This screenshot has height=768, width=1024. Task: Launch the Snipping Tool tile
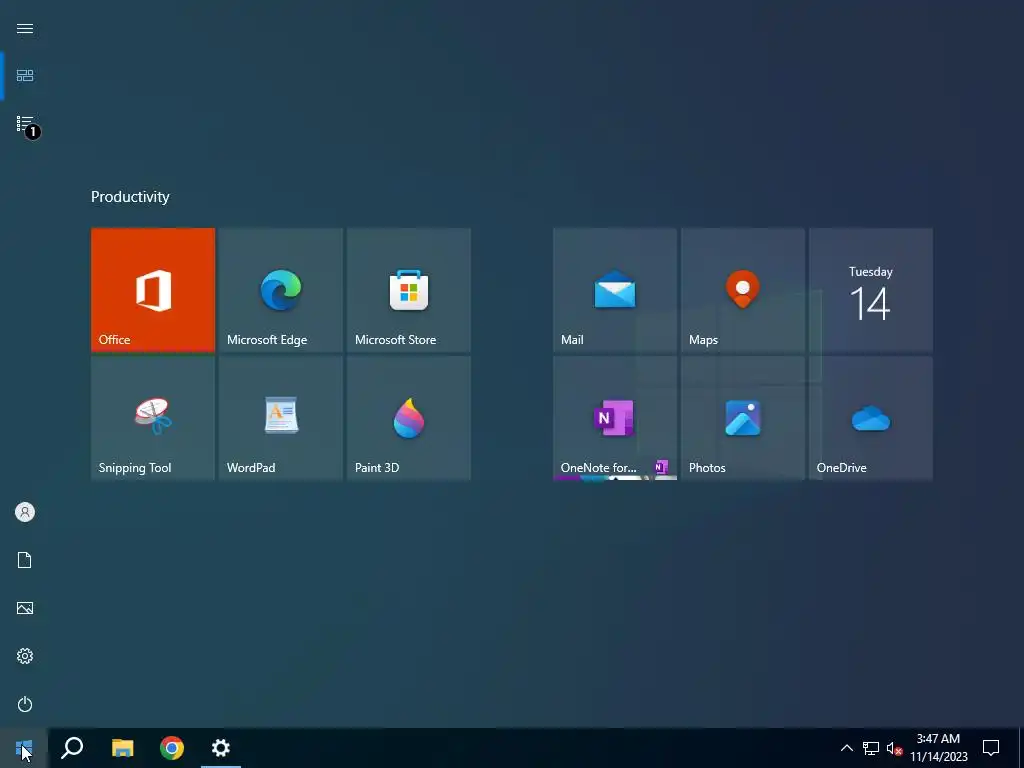point(153,418)
